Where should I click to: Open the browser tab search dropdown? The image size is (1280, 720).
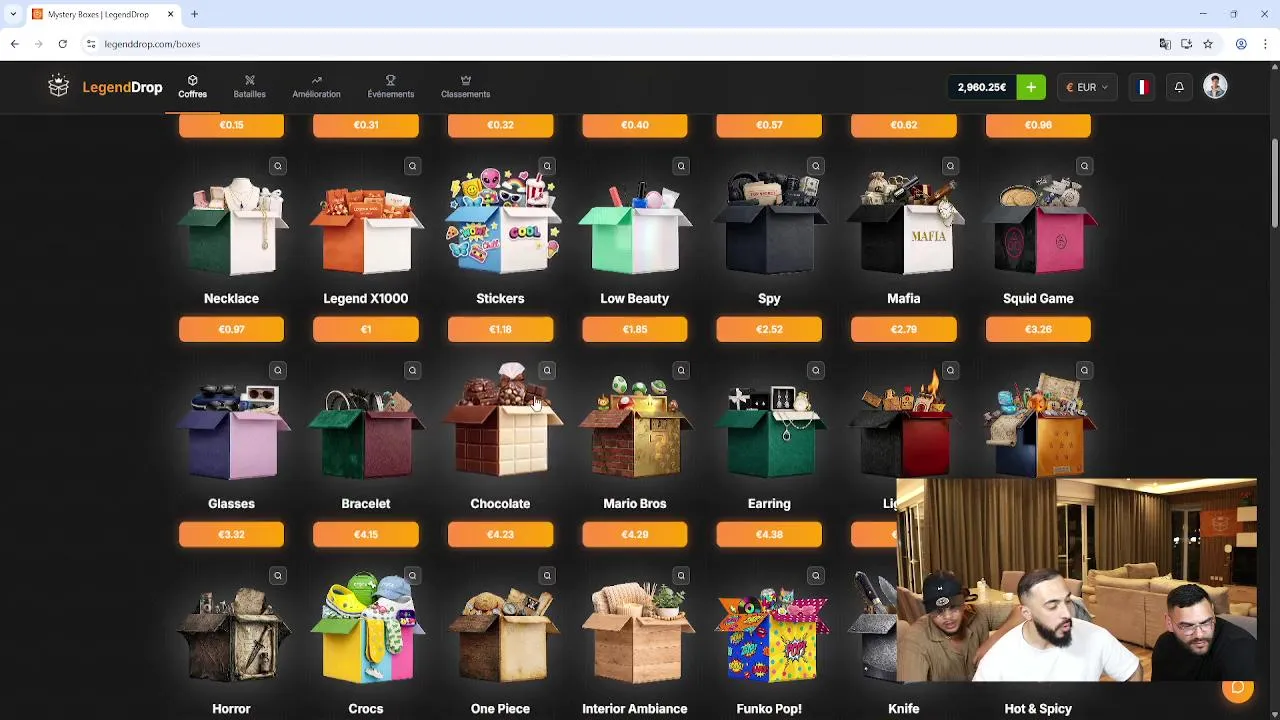pos(13,14)
